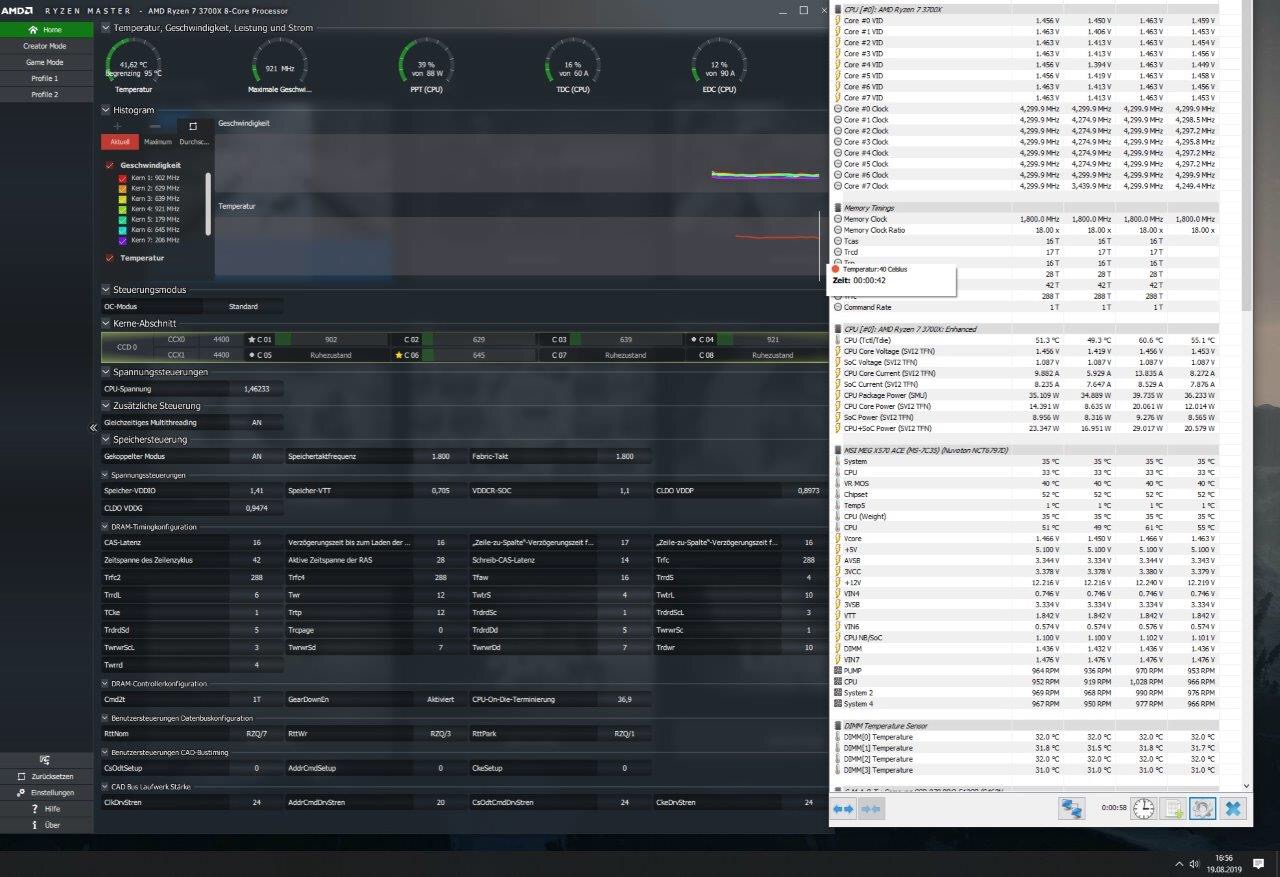Collapse the Histogram section
Screen dimensions: 1280x877
tap(106, 110)
